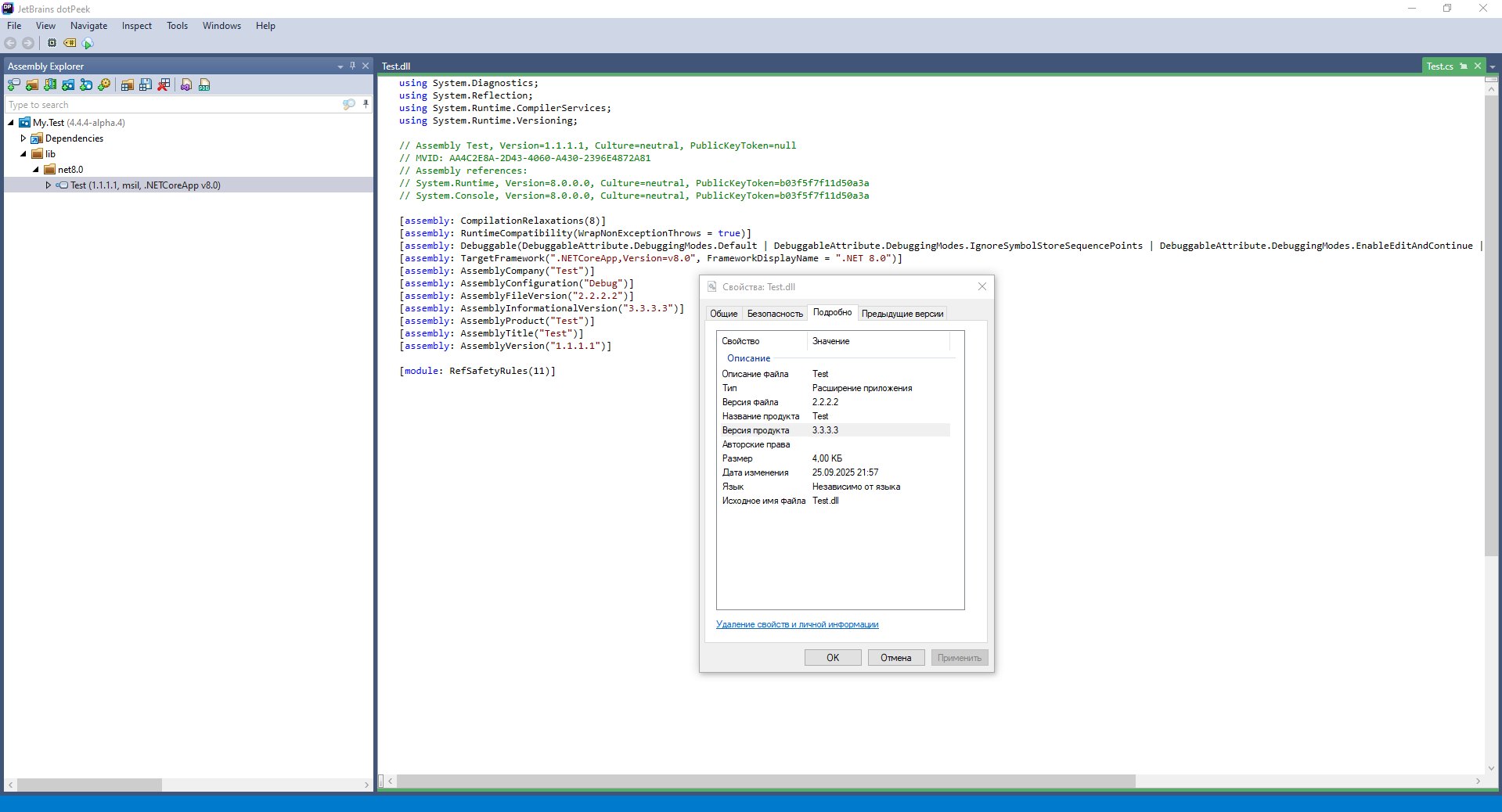Show the IL code viewer chip icon
This screenshot has width=1502, height=812.
pyautogui.click(x=52, y=43)
